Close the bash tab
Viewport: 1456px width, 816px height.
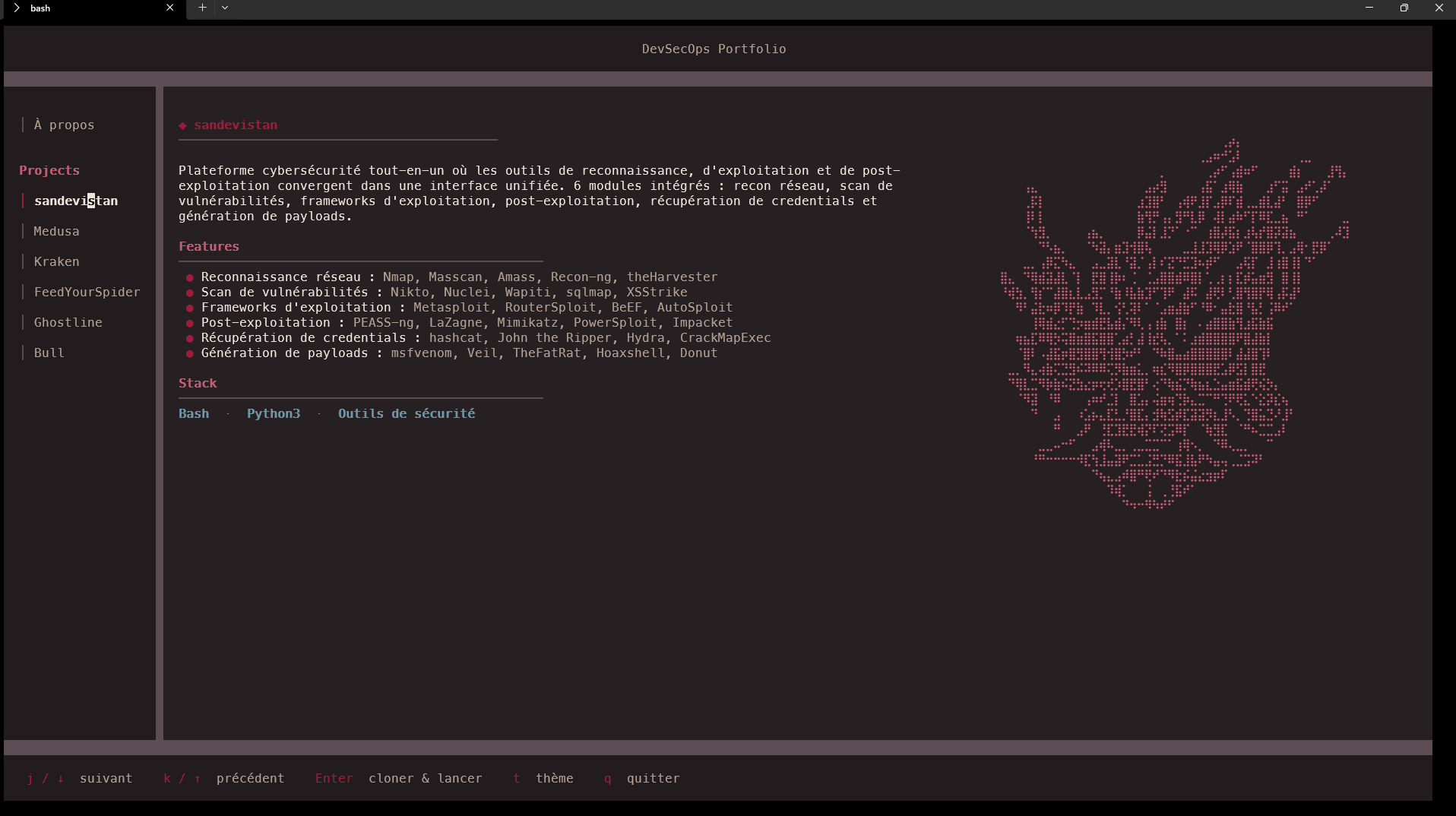pos(169,8)
